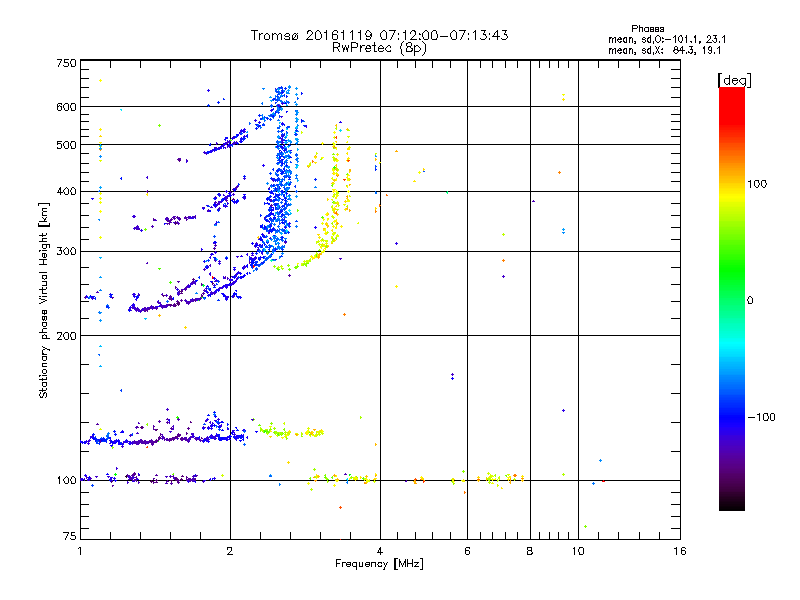The width and height of the screenshot is (800, 600).
Task: Click the 'Frequency [MHz]' axis label
Action: pyautogui.click(x=379, y=564)
